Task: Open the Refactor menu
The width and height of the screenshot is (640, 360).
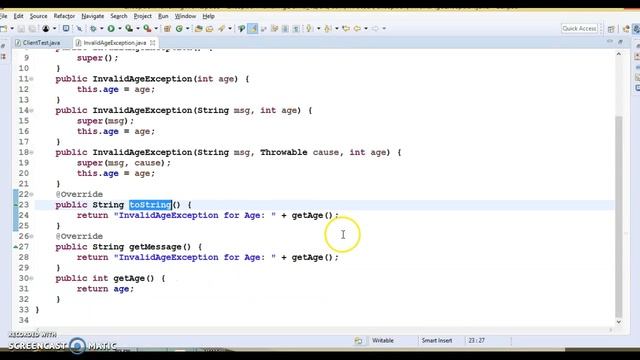Action: [x=64, y=16]
